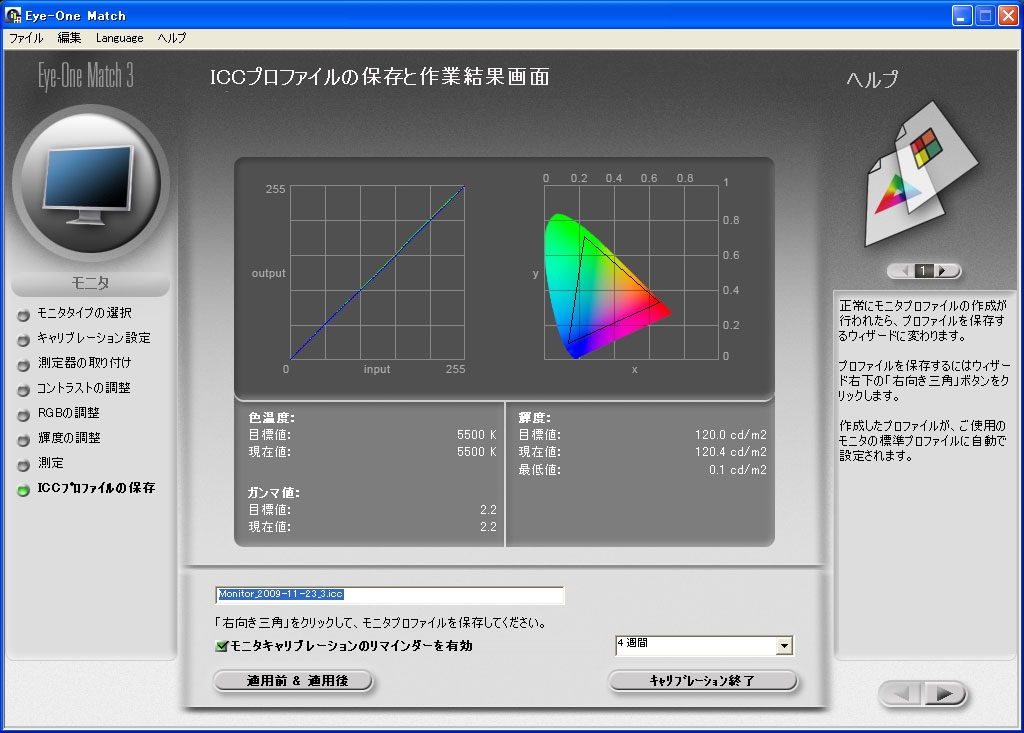
Task: Click the bullet beside RGBの調整
Action: point(24,415)
